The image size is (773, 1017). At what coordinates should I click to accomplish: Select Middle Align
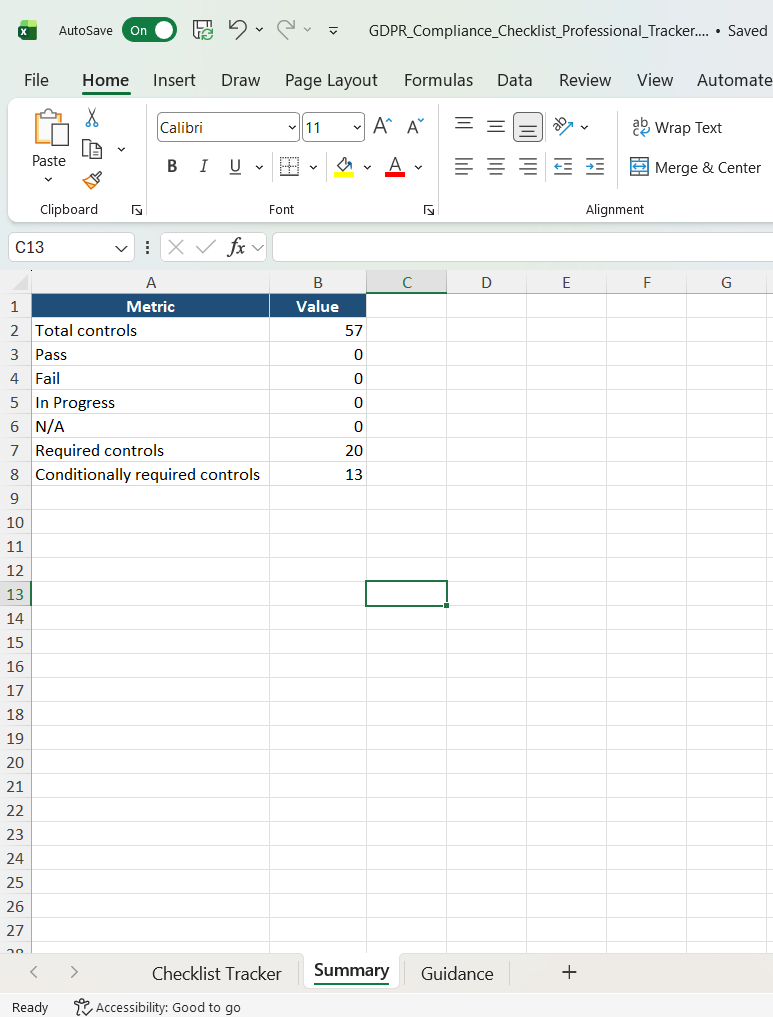point(495,126)
